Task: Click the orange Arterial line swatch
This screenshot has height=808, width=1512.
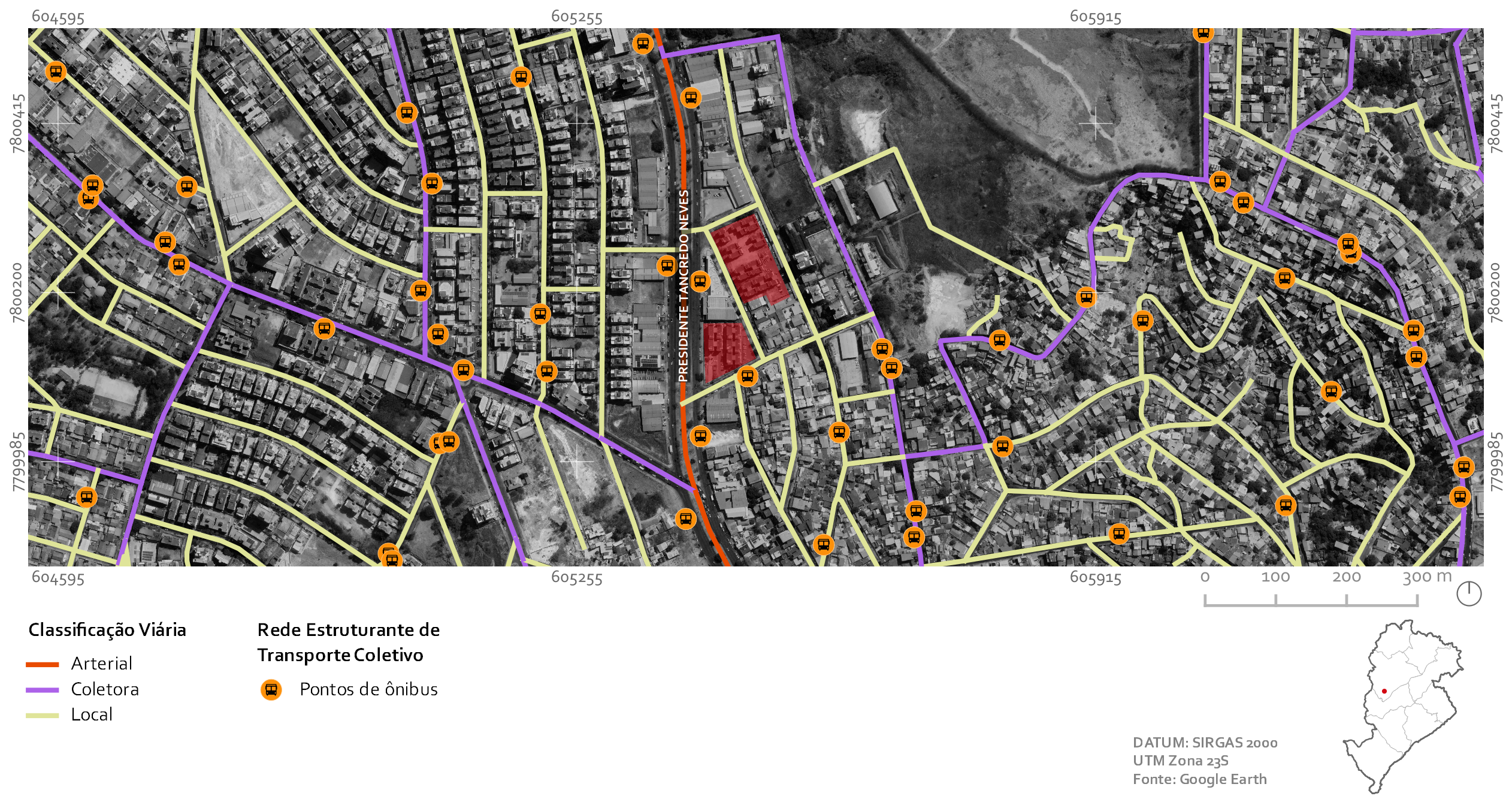Action: tap(43, 664)
